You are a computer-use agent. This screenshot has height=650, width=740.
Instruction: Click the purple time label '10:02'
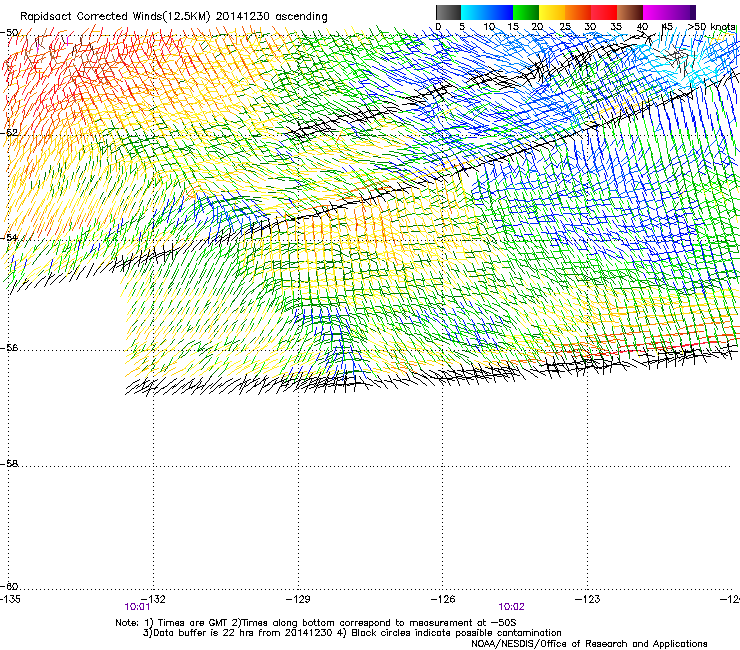point(511,607)
